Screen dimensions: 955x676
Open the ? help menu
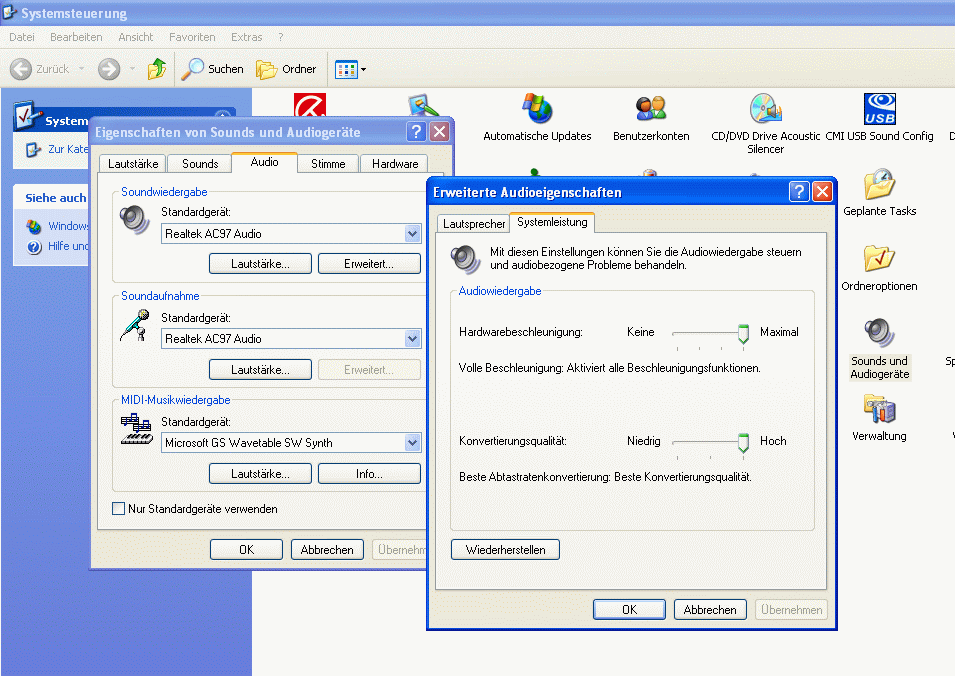281,37
